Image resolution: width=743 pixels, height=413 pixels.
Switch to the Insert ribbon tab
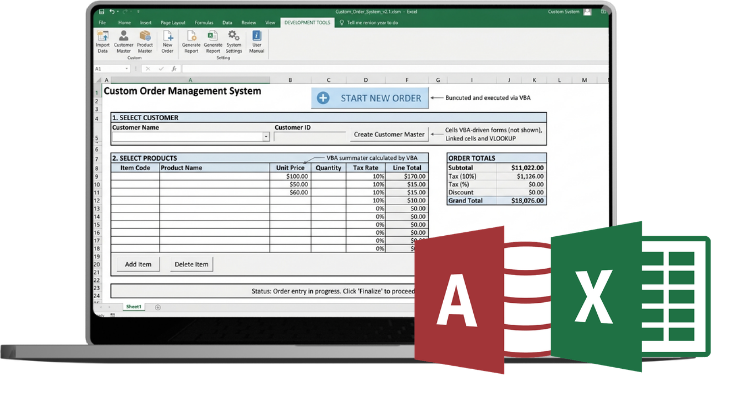pyautogui.click(x=145, y=22)
